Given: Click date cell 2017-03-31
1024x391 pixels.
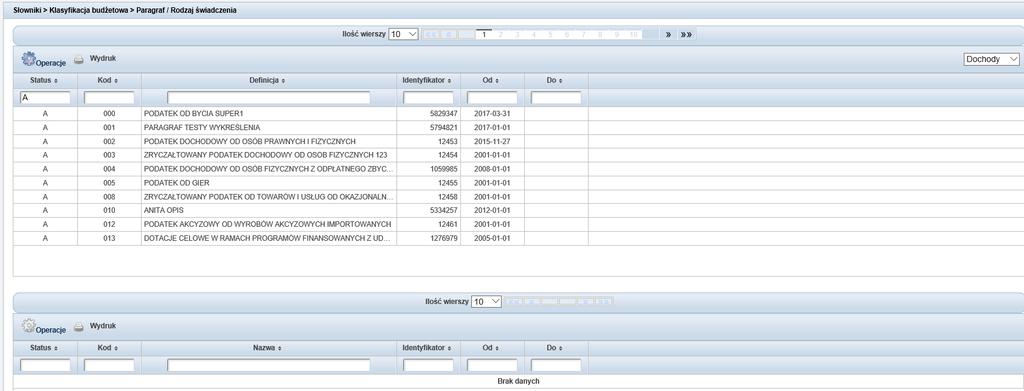Looking at the screenshot, I should (x=492, y=114).
